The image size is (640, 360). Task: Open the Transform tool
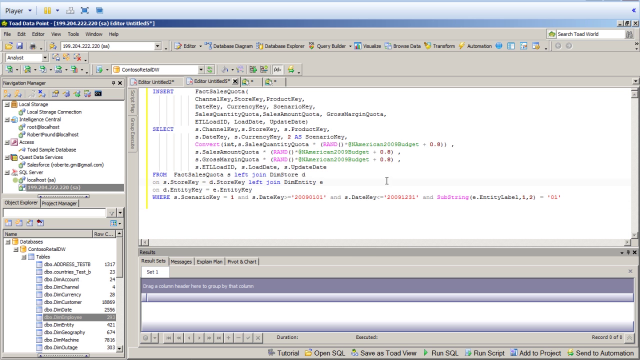pyautogui.click(x=439, y=46)
